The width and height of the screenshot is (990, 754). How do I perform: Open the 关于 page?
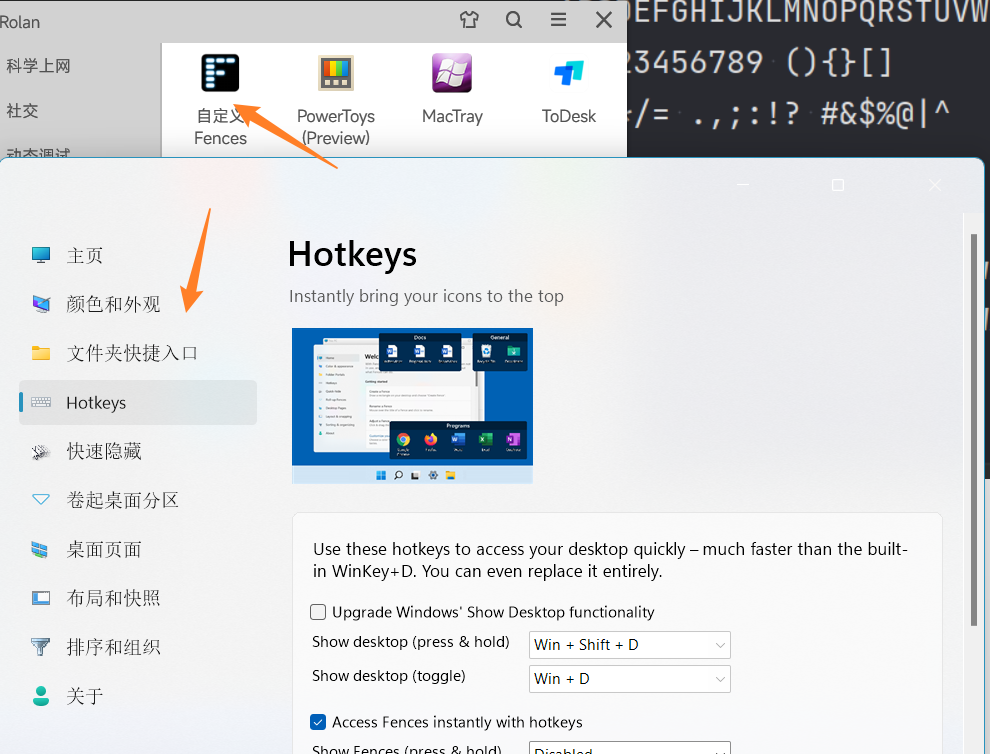[x=138, y=696]
